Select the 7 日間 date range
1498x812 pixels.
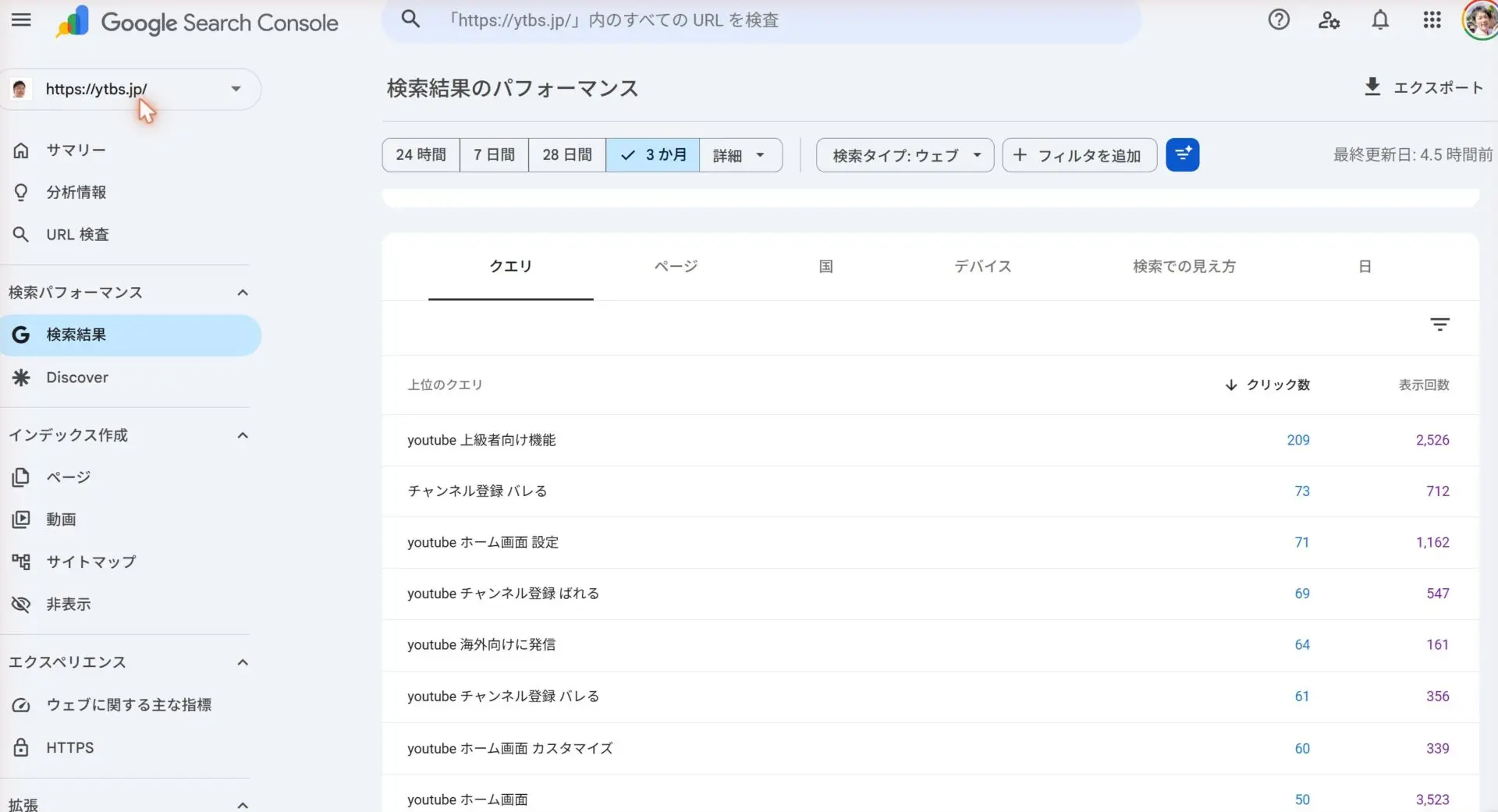(494, 154)
